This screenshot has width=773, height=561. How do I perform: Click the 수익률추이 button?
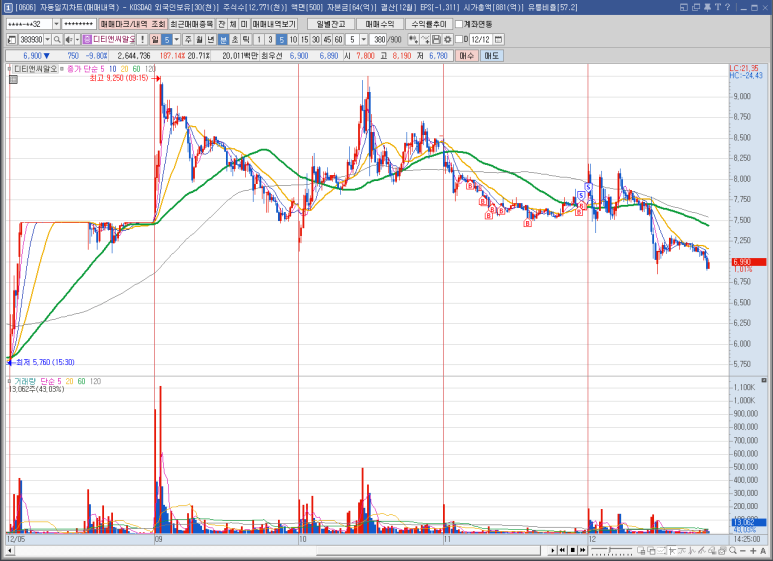428,24
